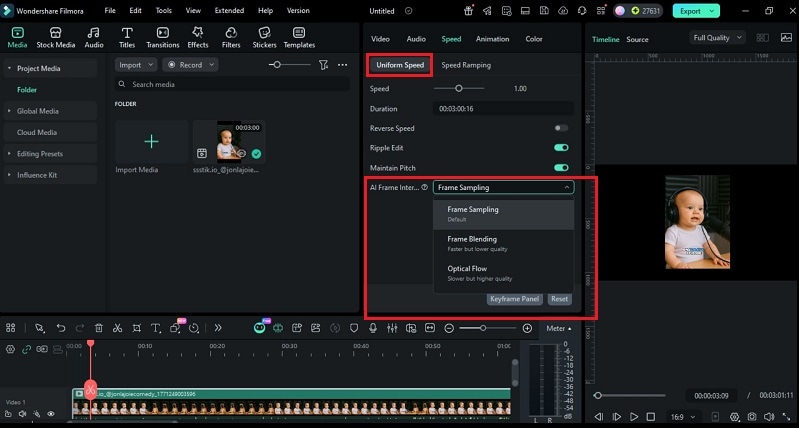Open the Full Quality preview dropdown

[x=717, y=38]
